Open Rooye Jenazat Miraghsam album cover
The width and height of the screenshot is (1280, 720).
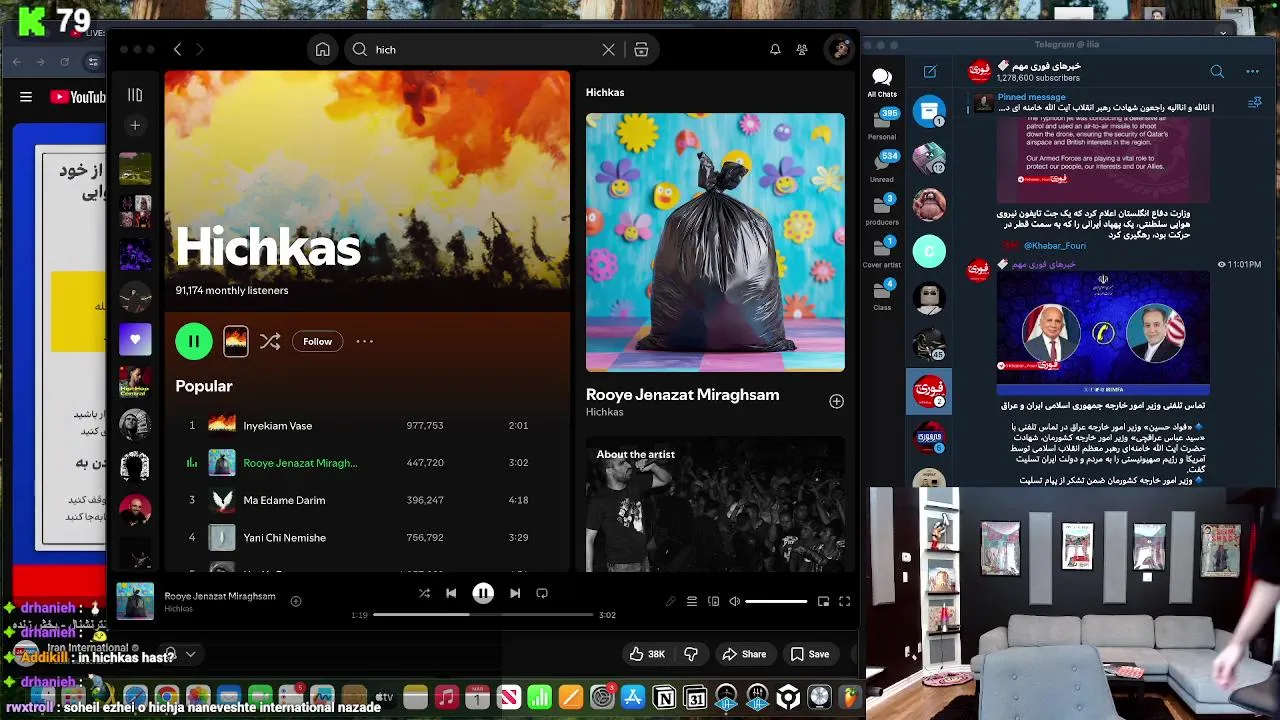tap(715, 242)
